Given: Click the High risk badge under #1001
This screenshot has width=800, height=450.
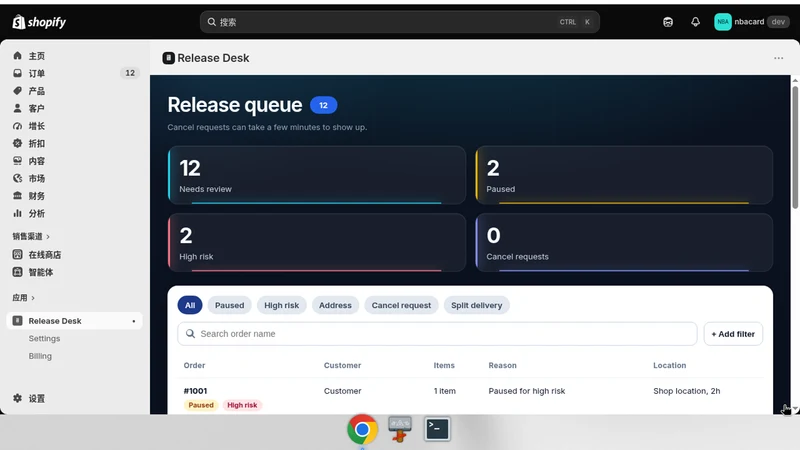Looking at the screenshot, I should (242, 405).
